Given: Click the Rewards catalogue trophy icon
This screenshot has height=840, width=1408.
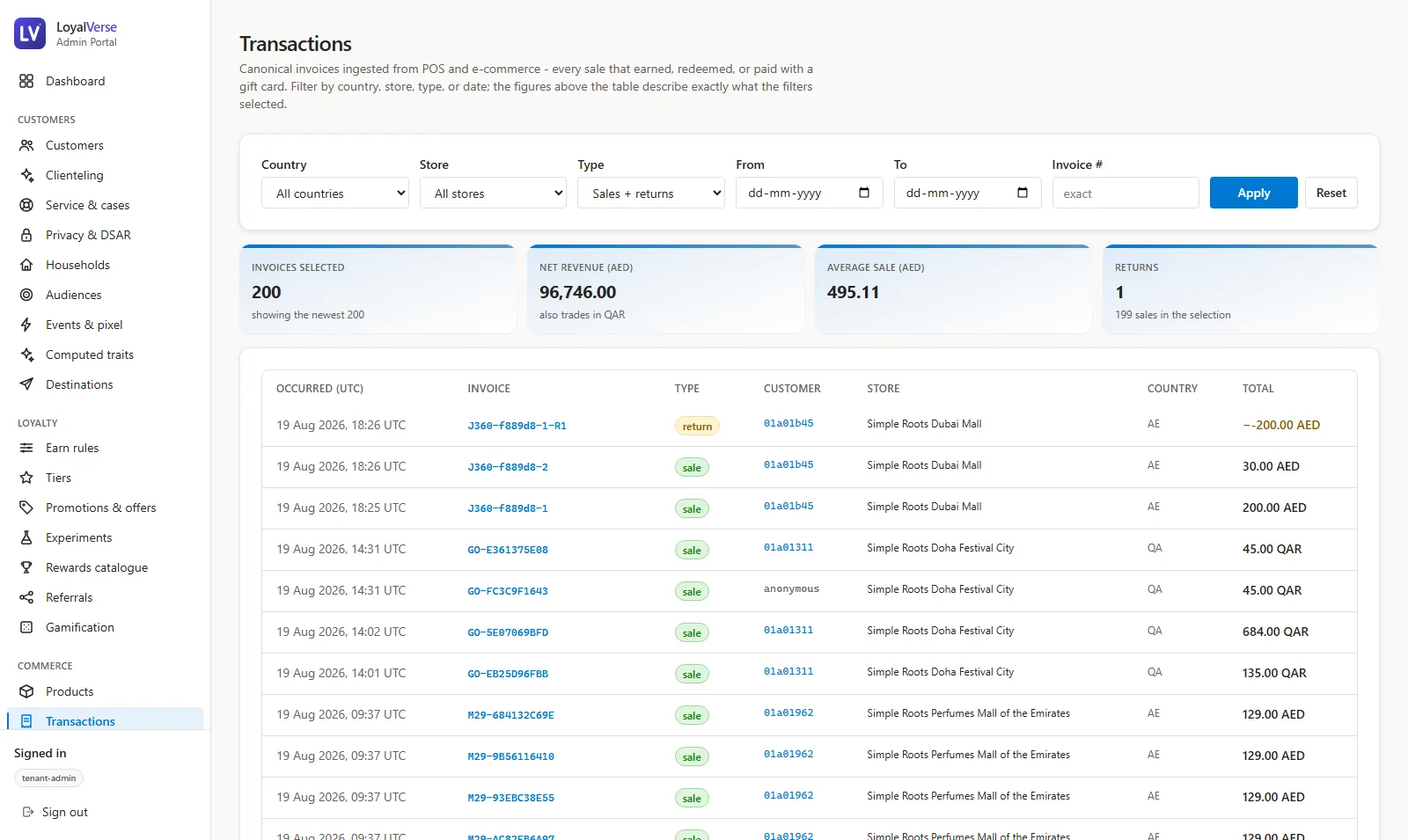Looking at the screenshot, I should [26, 567].
